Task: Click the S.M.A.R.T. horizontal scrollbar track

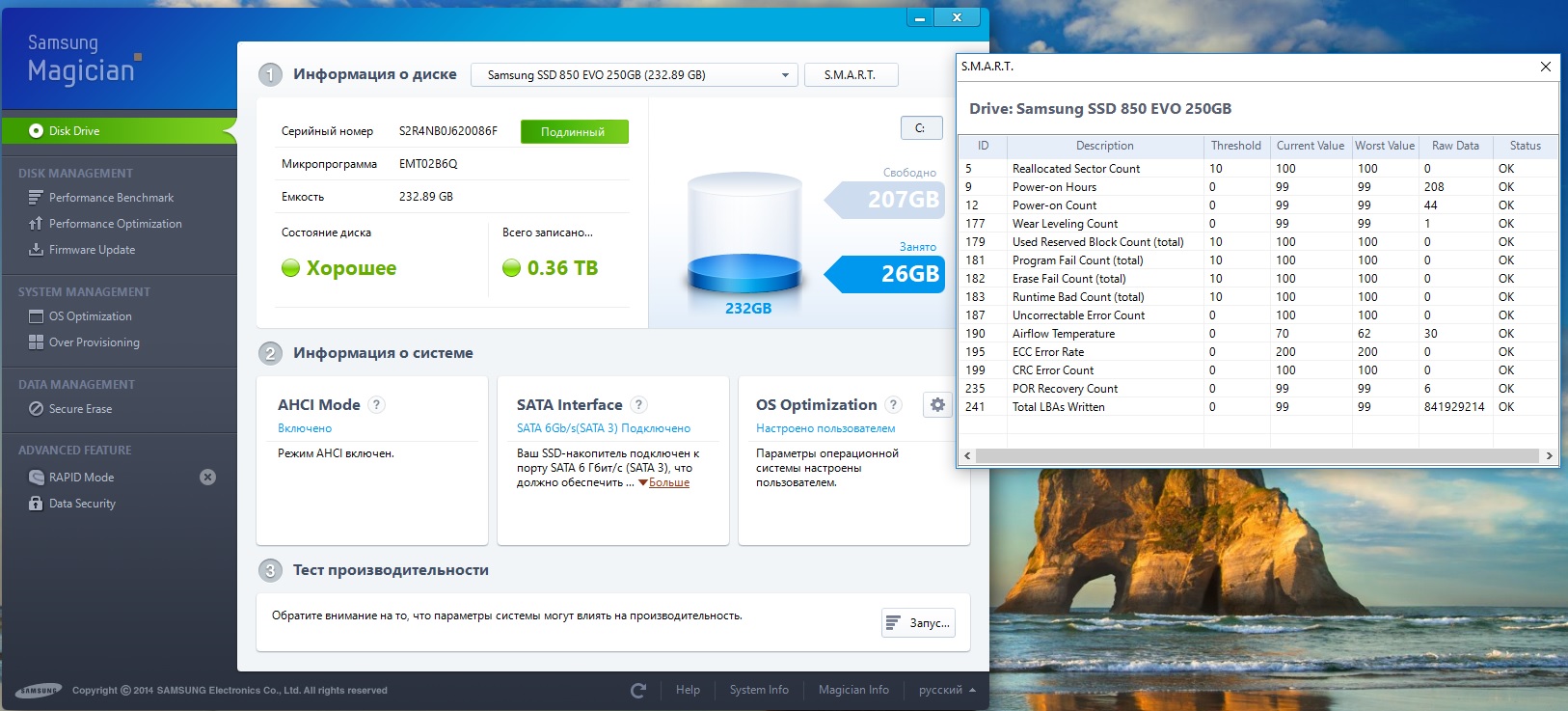Action: click(x=1258, y=455)
